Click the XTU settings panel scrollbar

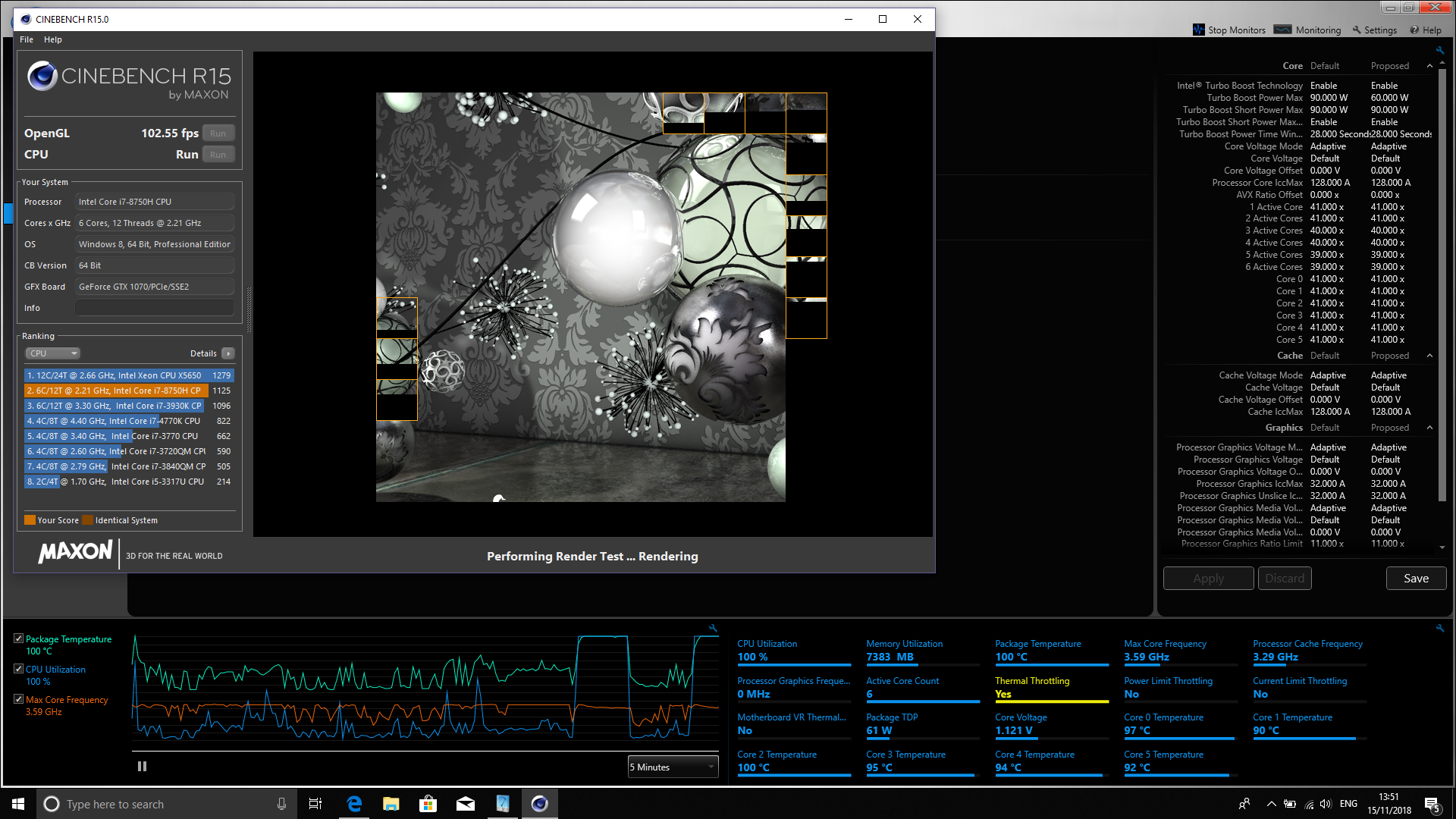pyautogui.click(x=1442, y=284)
